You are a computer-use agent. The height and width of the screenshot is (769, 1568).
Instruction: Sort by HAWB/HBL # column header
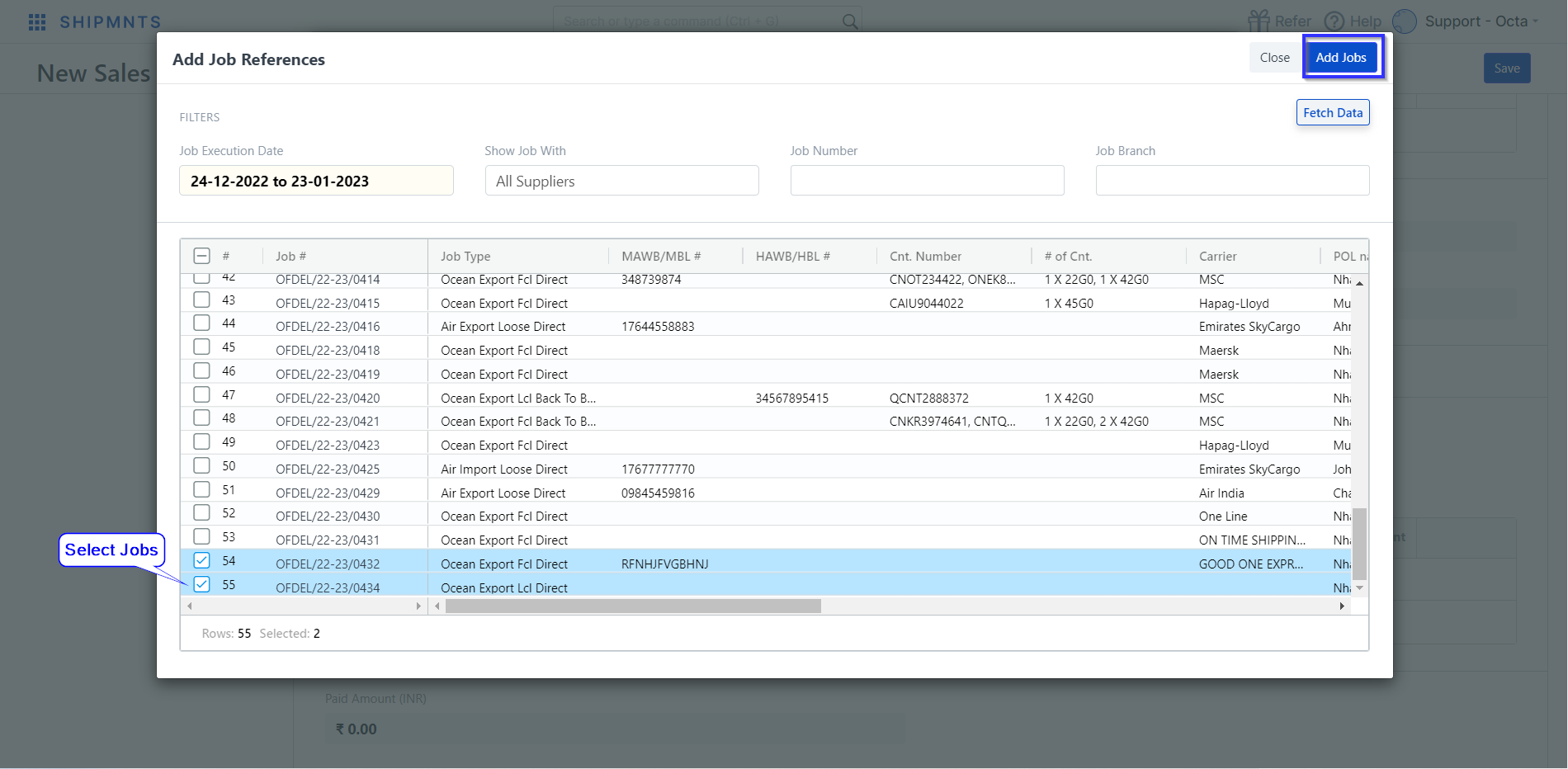pos(793,257)
